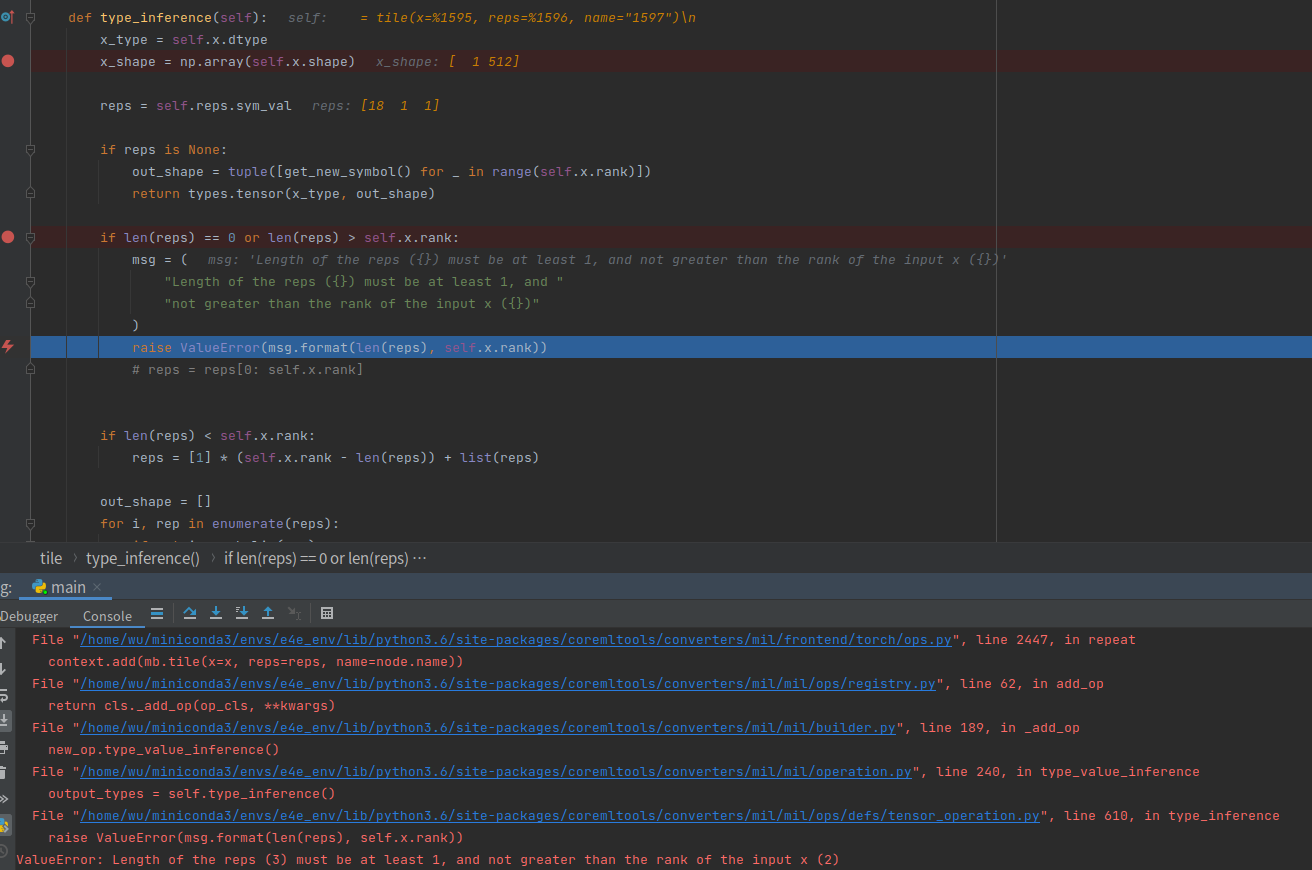This screenshot has height=870, width=1312.
Task: Click the Step Over icon in the debugger toolbar
Action: click(x=190, y=613)
